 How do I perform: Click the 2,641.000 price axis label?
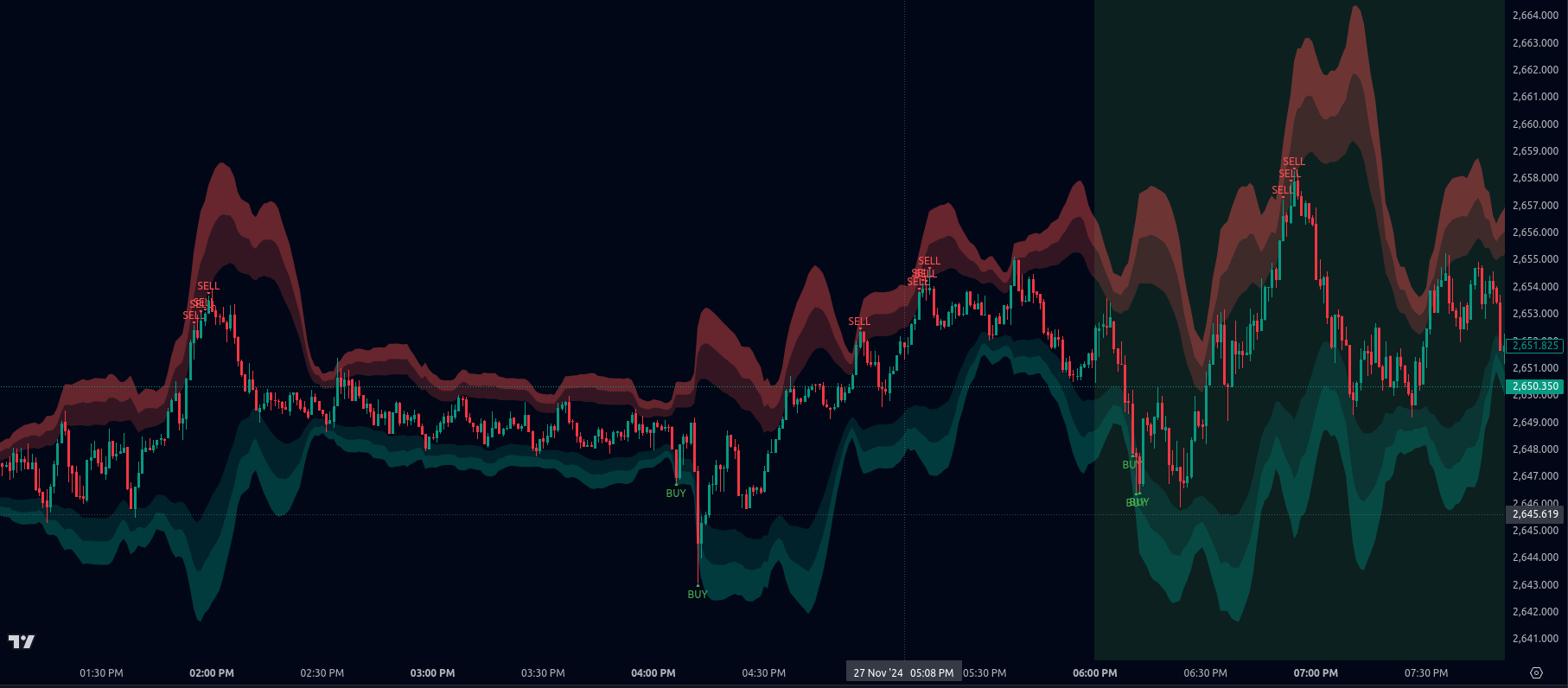coord(1535,639)
